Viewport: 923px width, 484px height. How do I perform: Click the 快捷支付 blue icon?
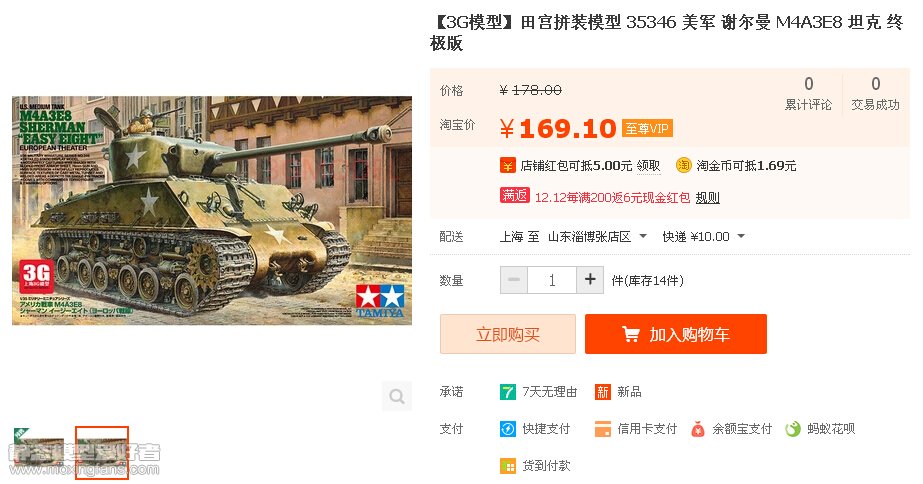(507, 429)
